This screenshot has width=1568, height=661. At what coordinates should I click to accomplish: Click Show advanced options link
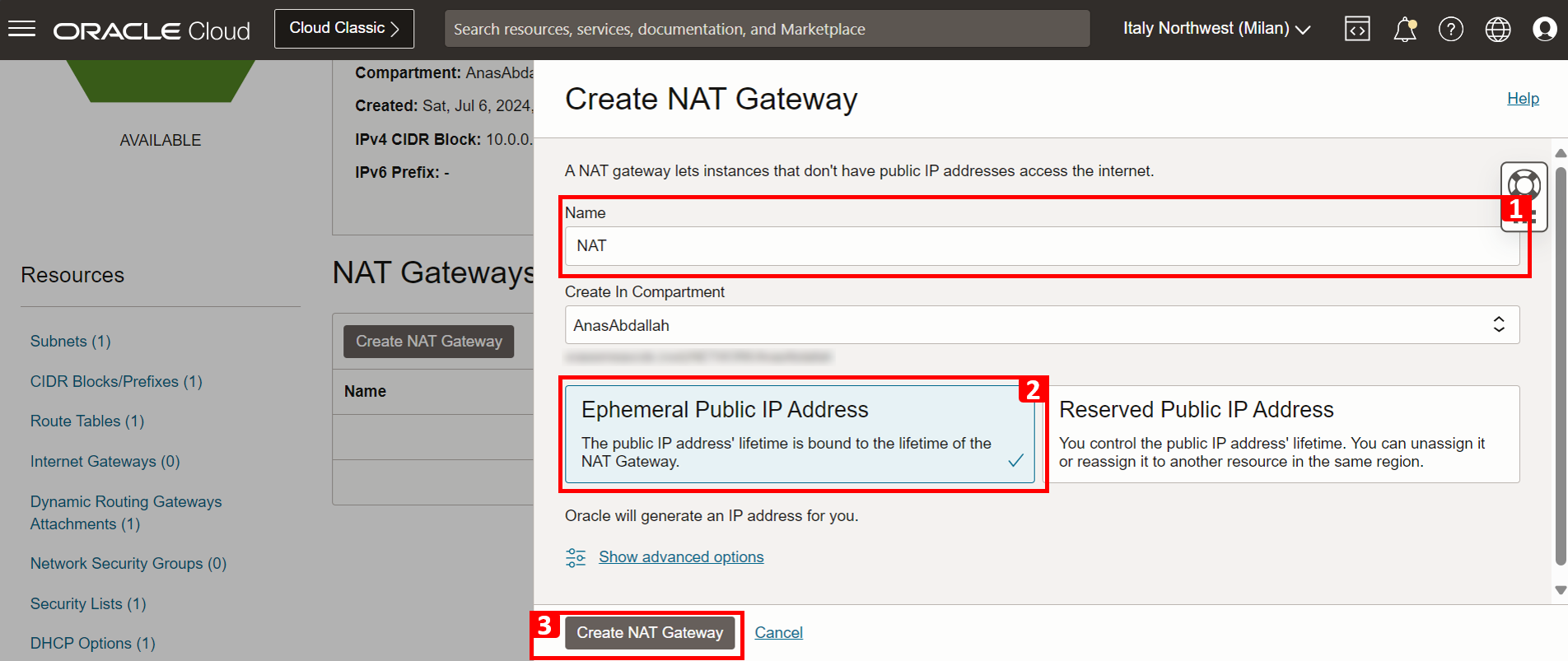(x=681, y=557)
